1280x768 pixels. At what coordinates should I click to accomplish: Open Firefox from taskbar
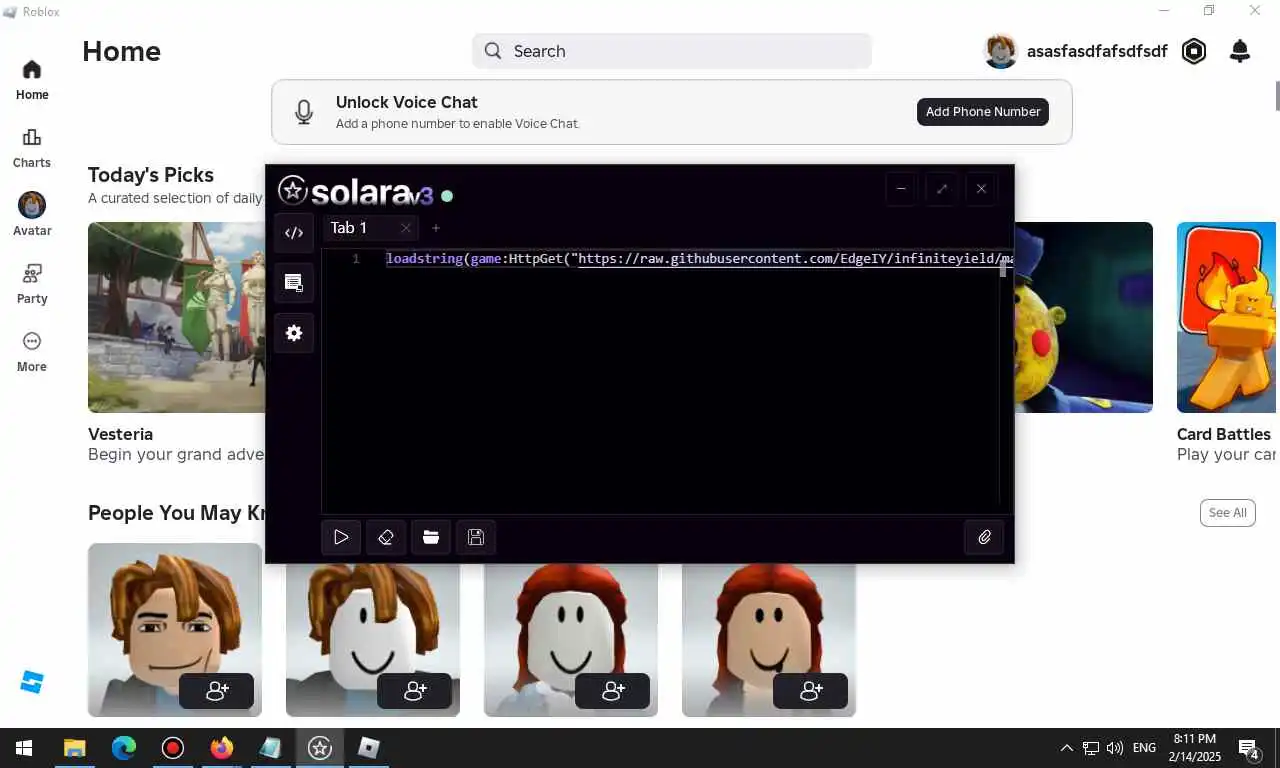coord(221,748)
